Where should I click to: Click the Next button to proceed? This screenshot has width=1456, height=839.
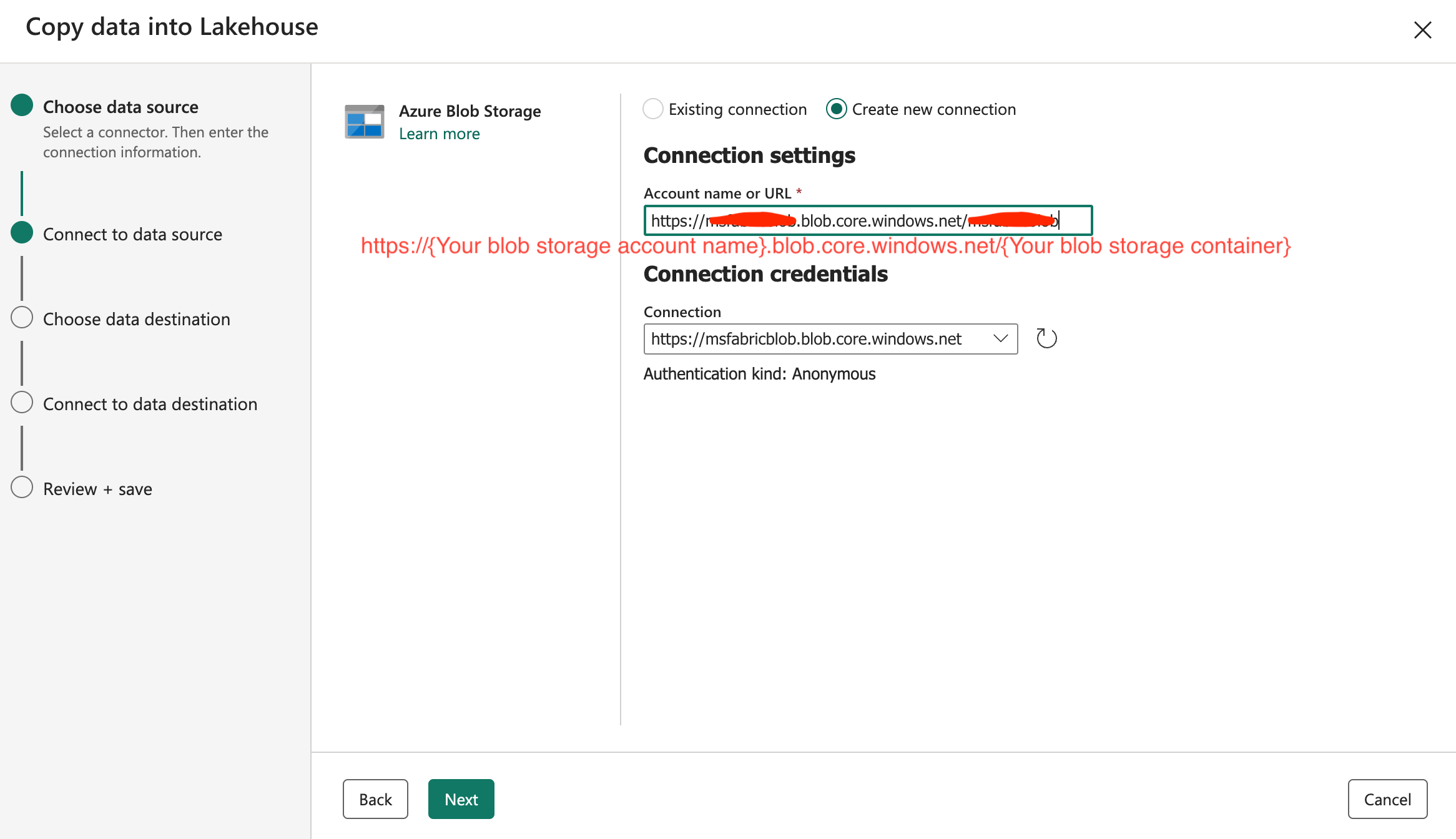click(x=461, y=798)
